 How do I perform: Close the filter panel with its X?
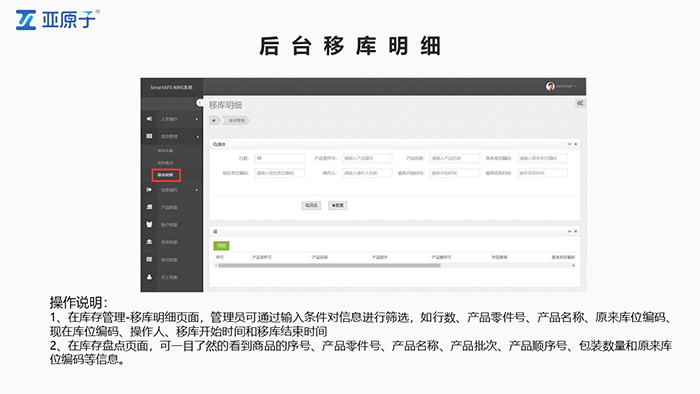576,144
